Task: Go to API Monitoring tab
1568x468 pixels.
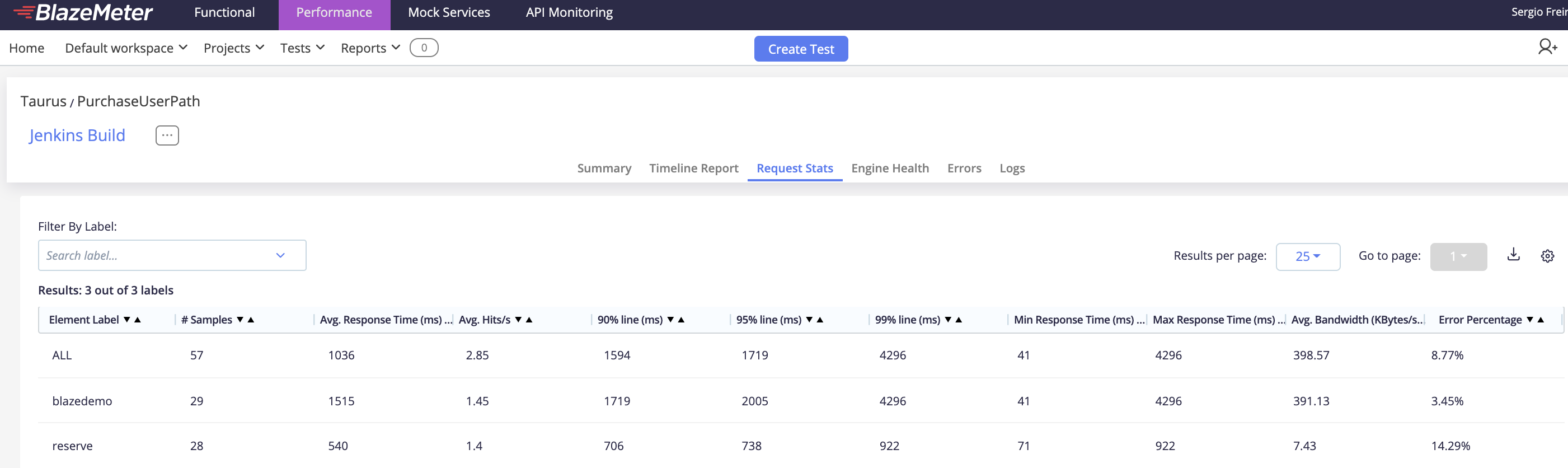Action: point(569,12)
